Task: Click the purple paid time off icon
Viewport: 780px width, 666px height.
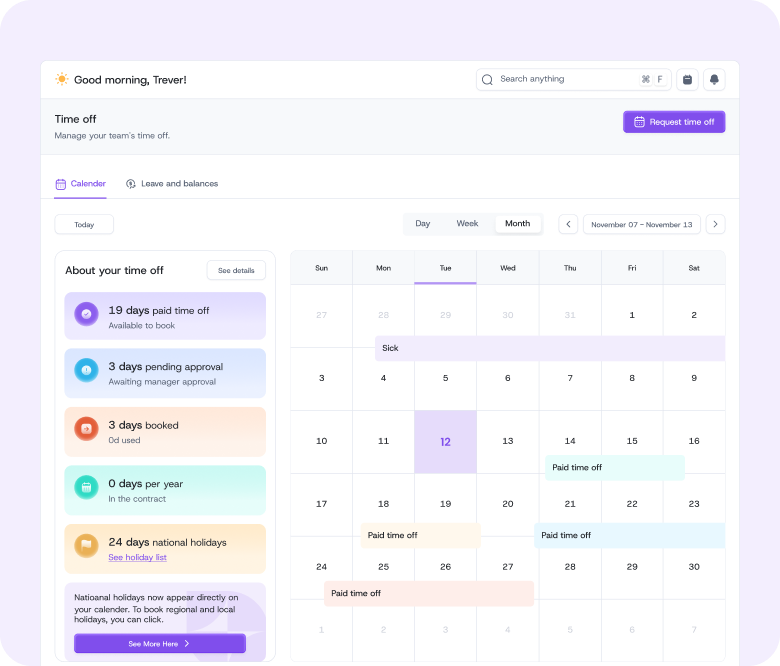Action: click(x=86, y=314)
